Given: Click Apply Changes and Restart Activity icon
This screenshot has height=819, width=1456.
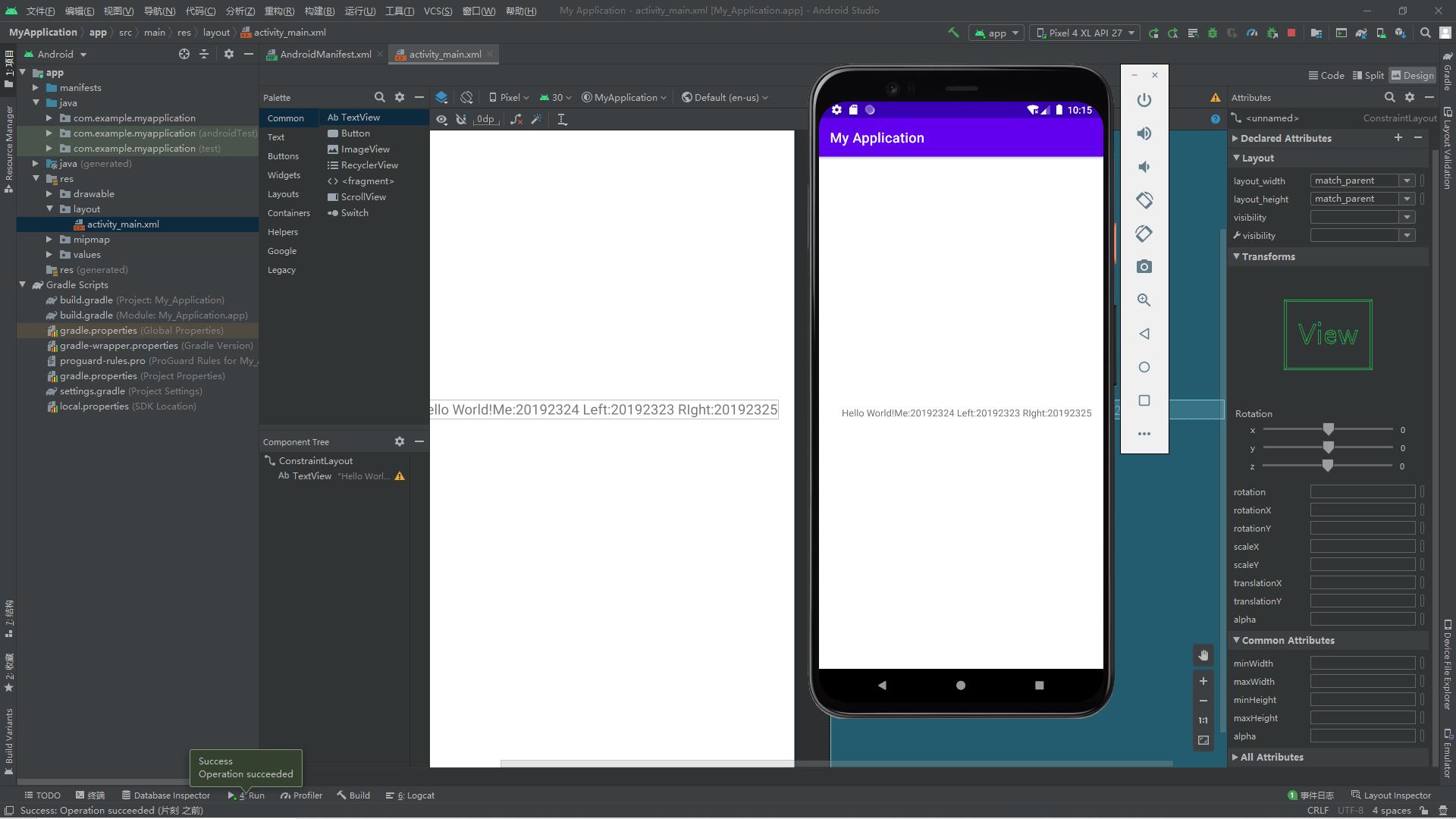Looking at the screenshot, I should (1173, 33).
